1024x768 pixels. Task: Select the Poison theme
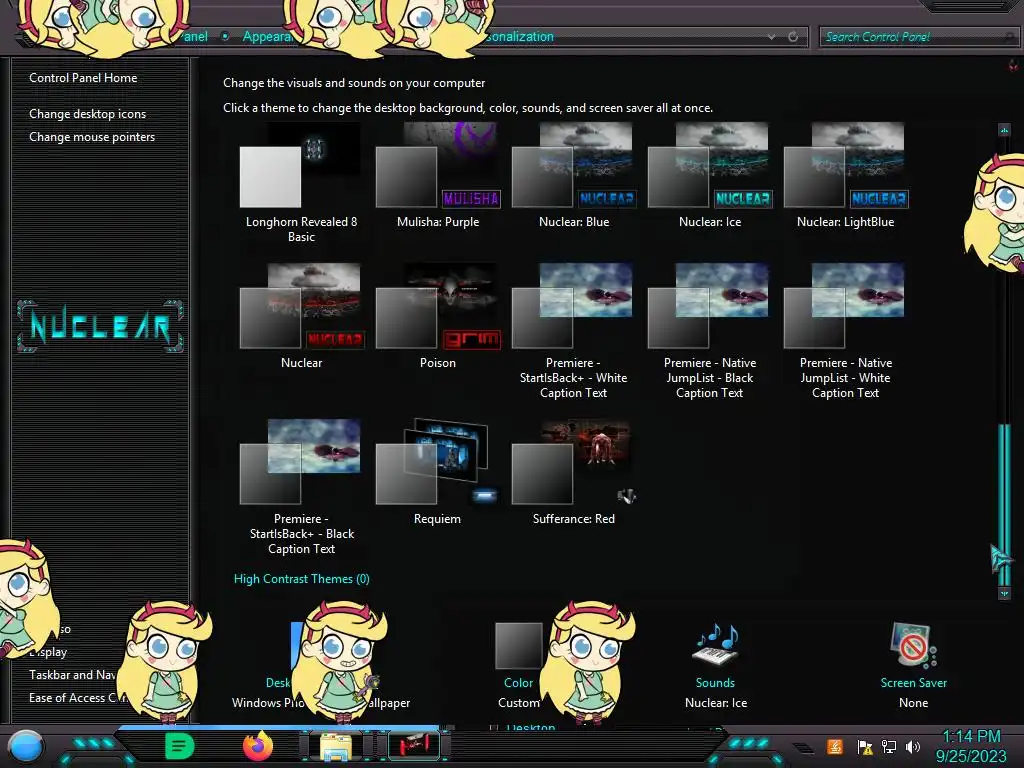438,317
